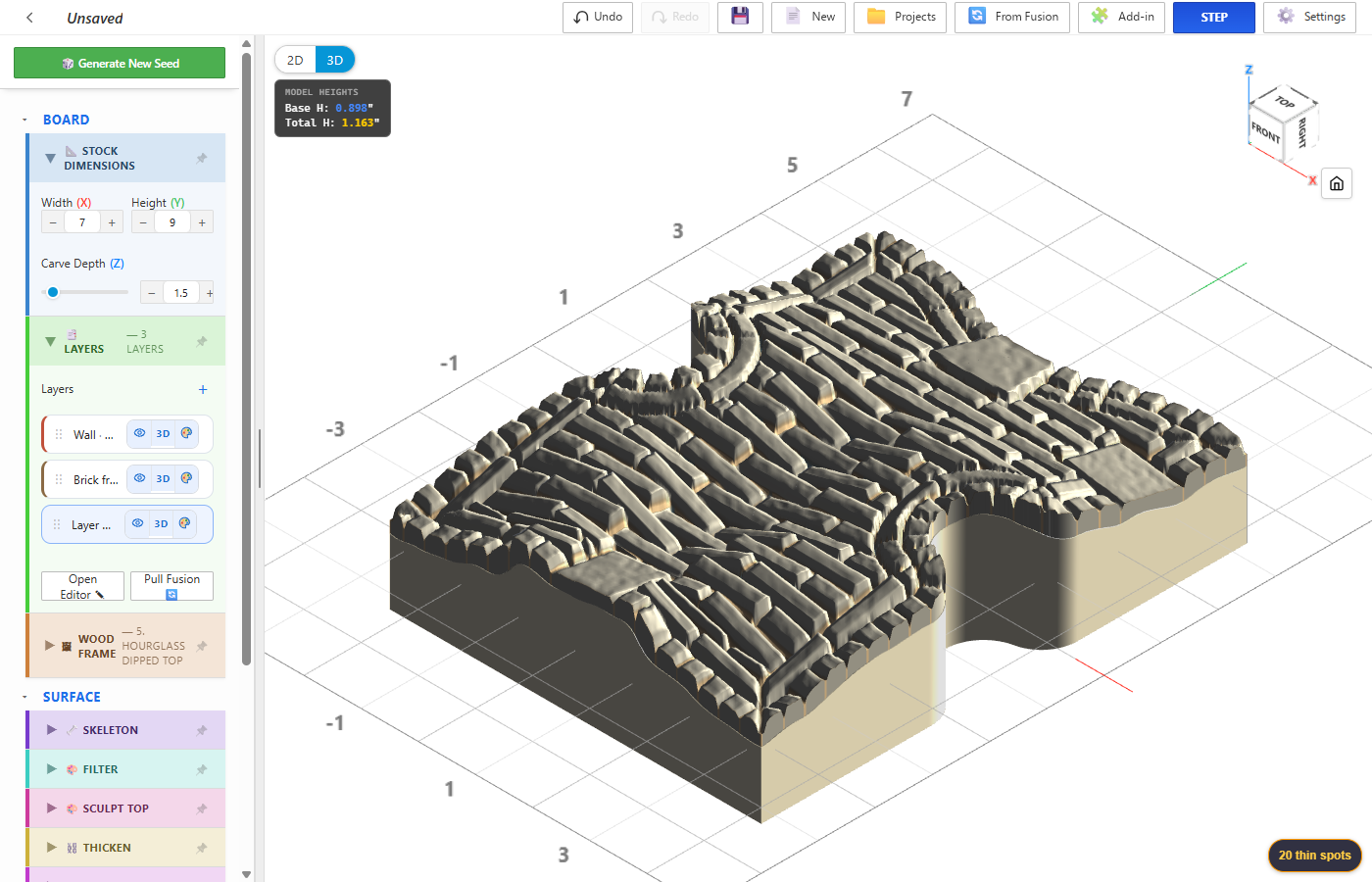Click the Open Editor button
The width and height of the screenshot is (1372, 882).
tap(82, 586)
